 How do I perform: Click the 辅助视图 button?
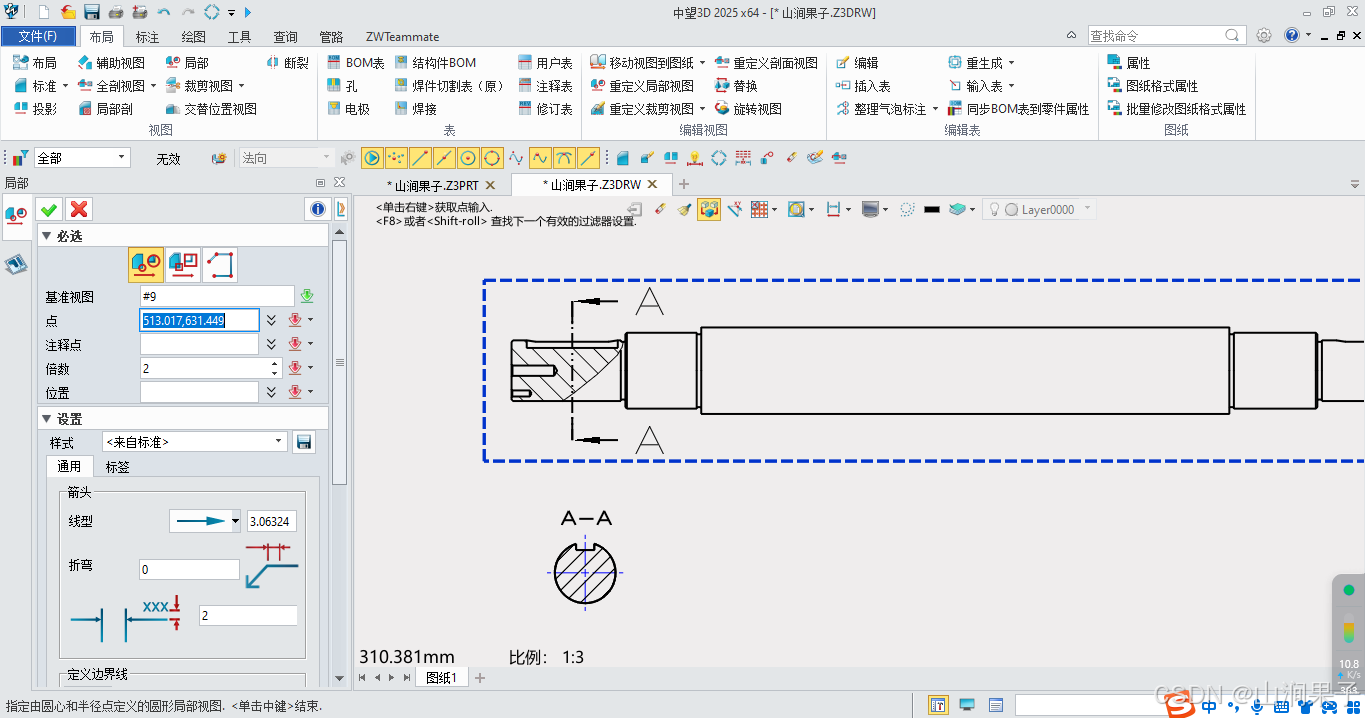click(x=111, y=62)
